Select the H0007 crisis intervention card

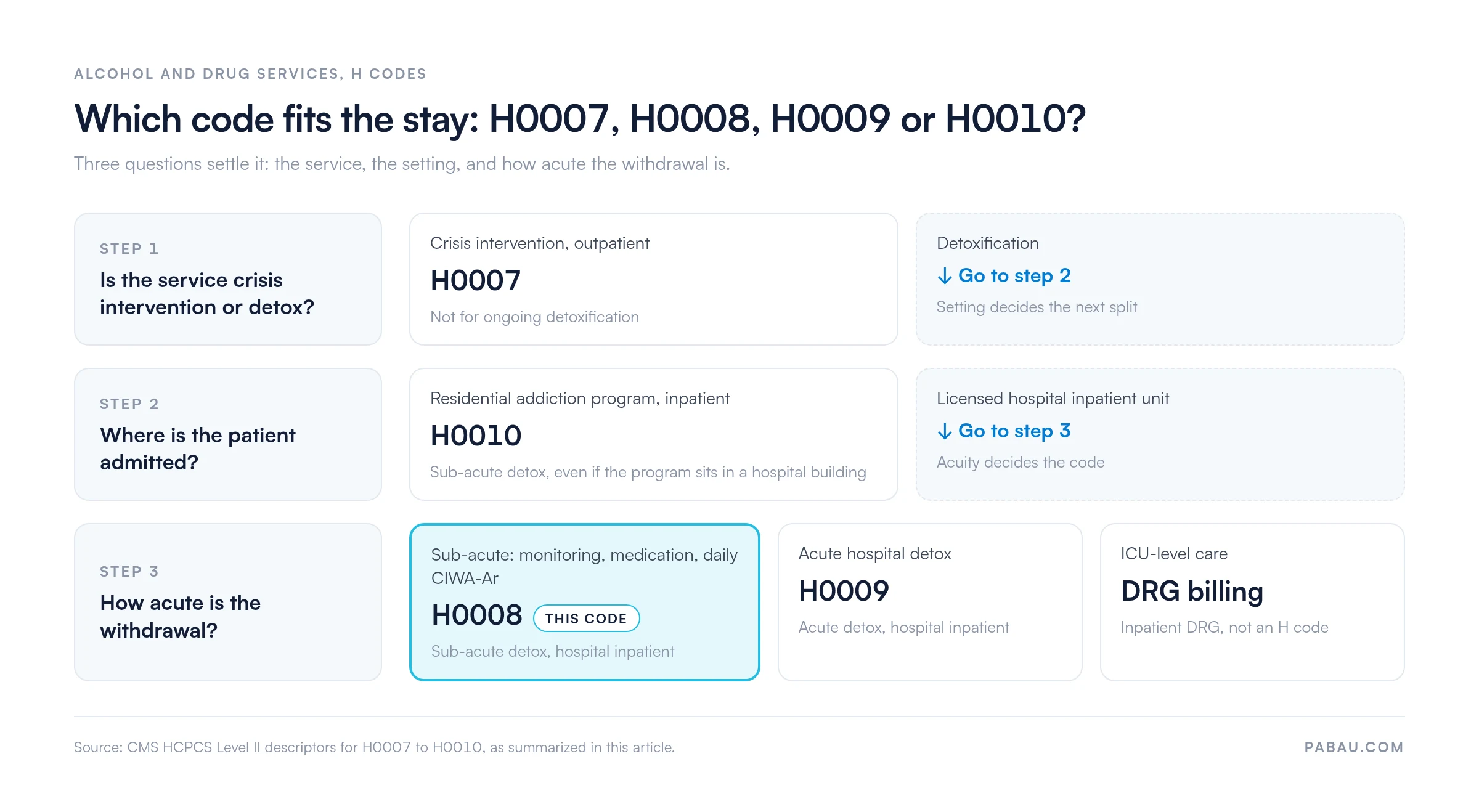pos(653,279)
